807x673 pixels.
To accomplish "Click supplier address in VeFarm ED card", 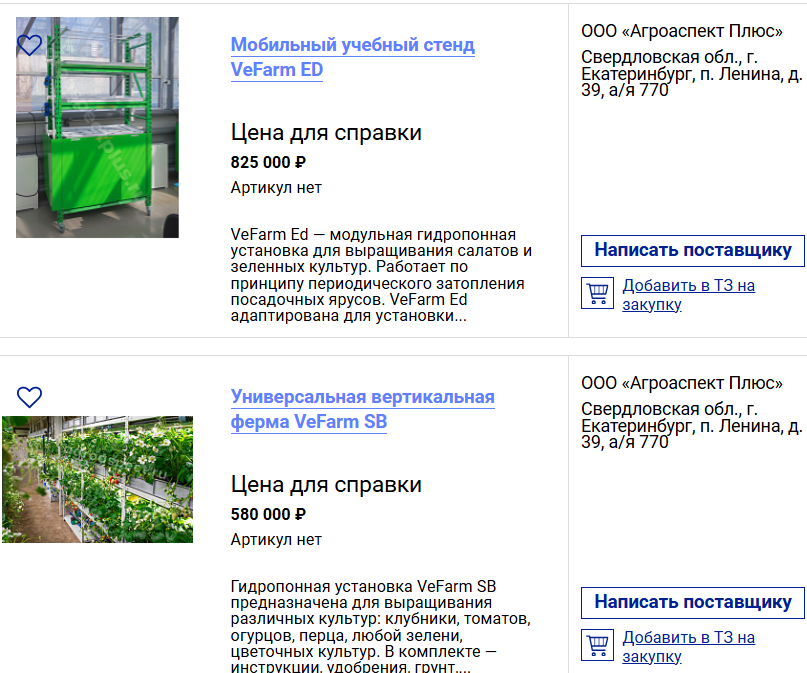I will (x=692, y=74).
